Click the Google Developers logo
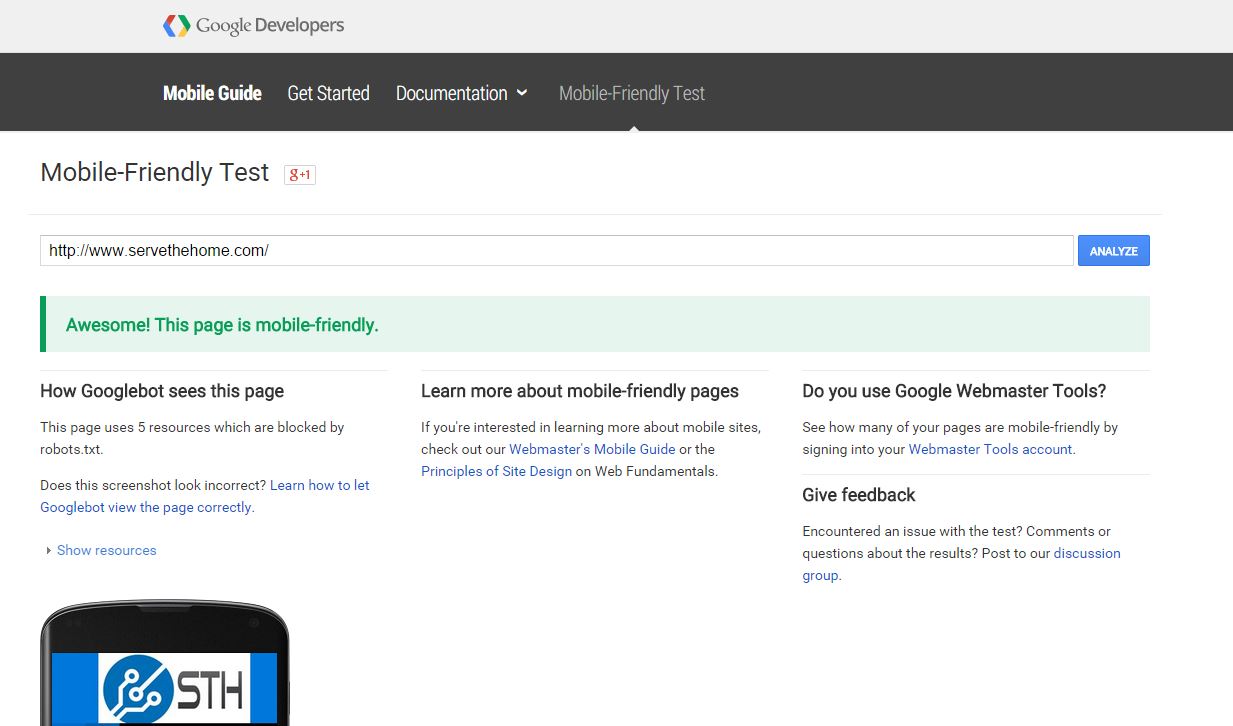1233x726 pixels. 253,26
